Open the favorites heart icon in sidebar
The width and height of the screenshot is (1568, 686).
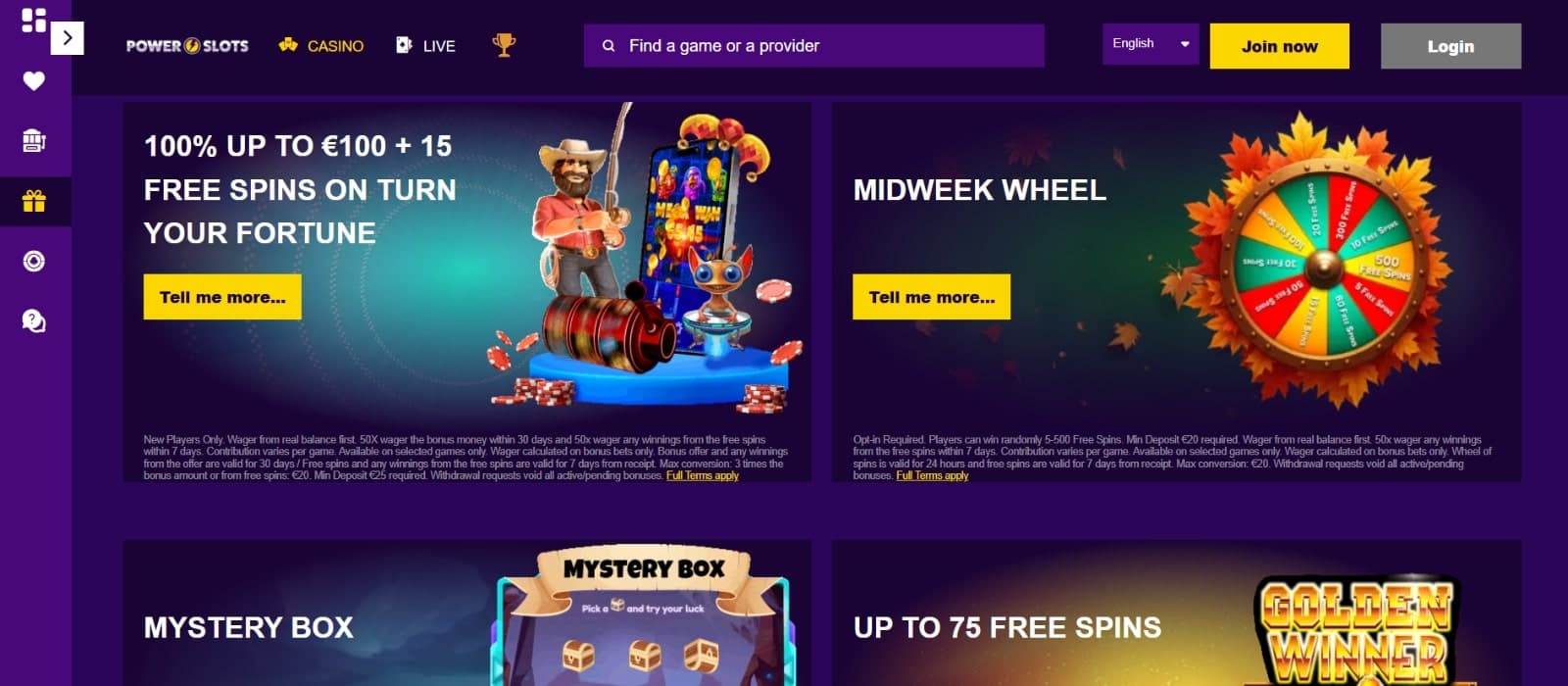point(34,81)
